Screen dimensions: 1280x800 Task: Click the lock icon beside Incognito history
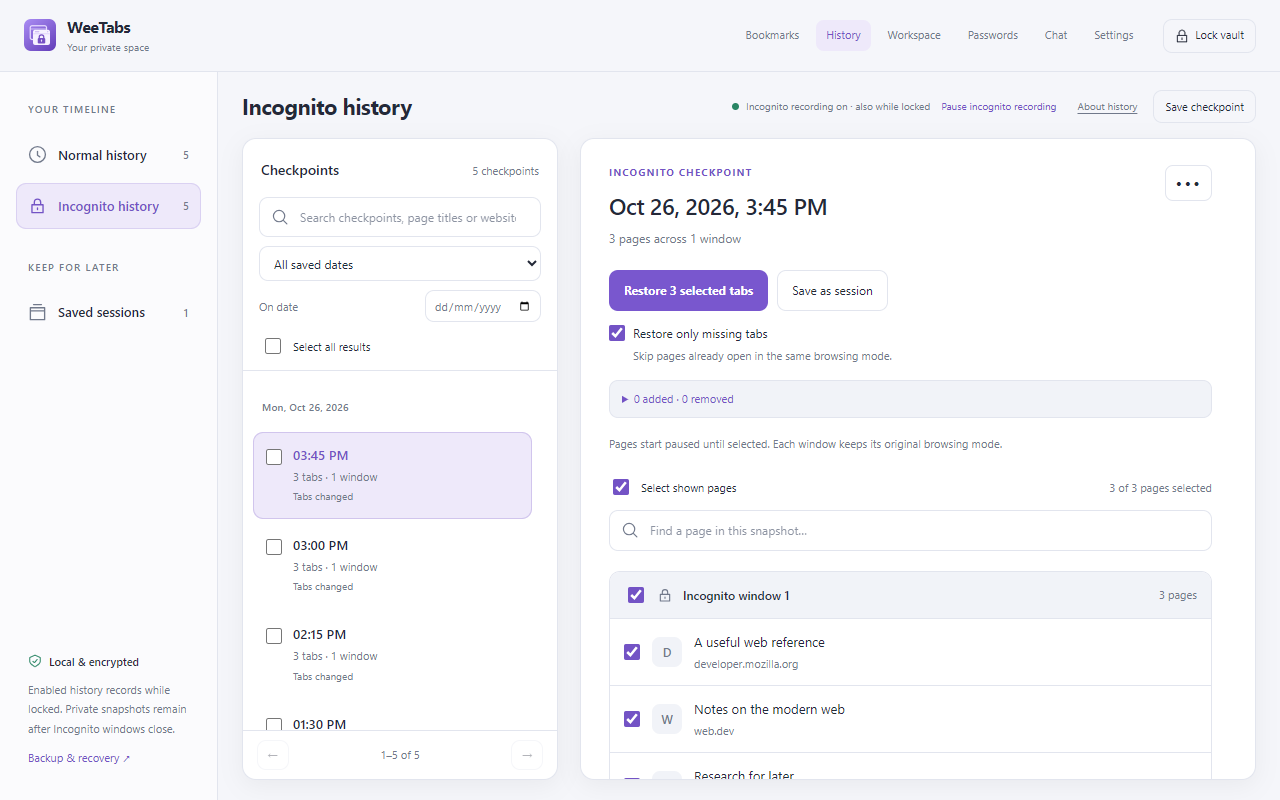click(37, 206)
